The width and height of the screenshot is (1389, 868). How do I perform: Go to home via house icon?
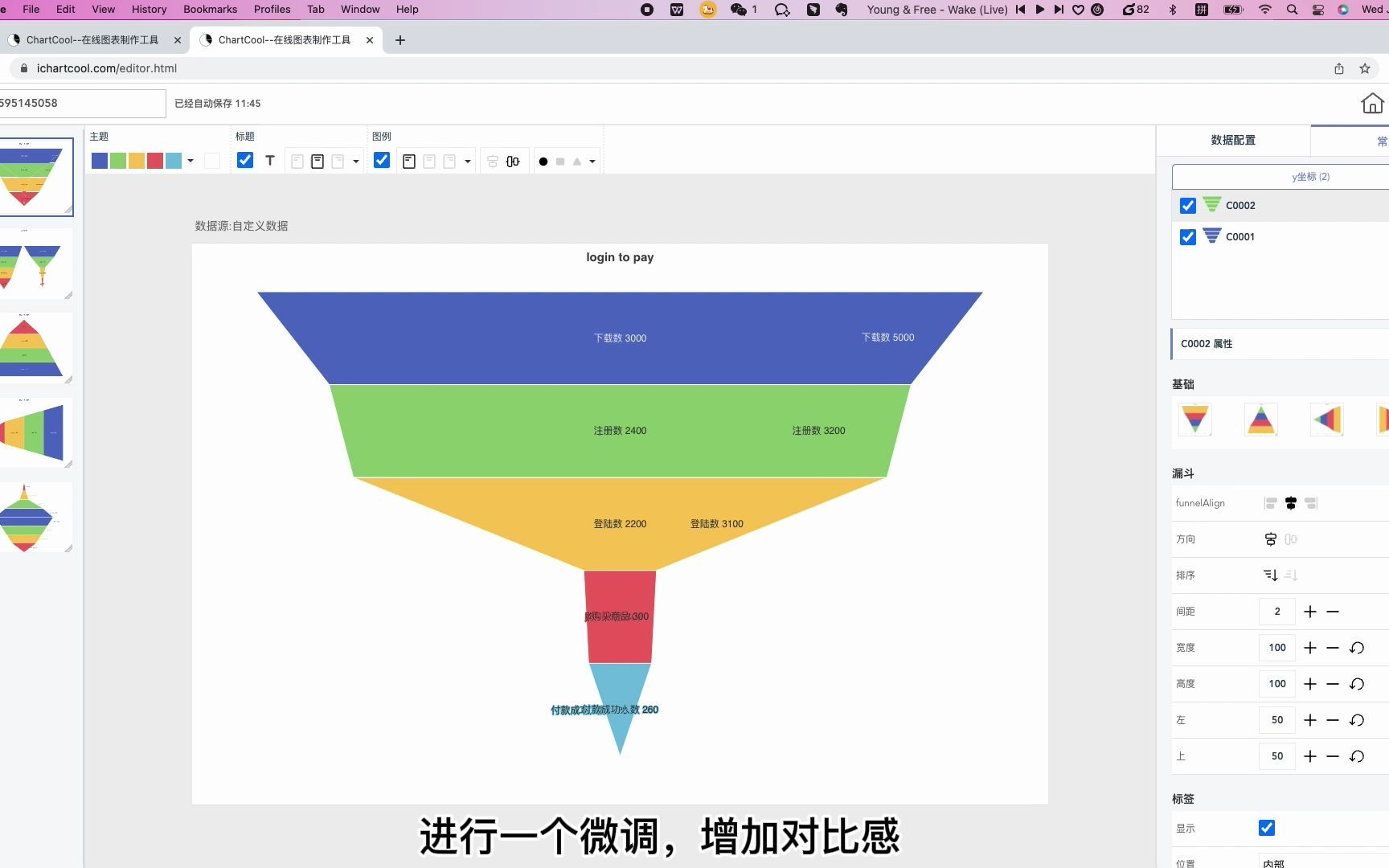(x=1372, y=103)
